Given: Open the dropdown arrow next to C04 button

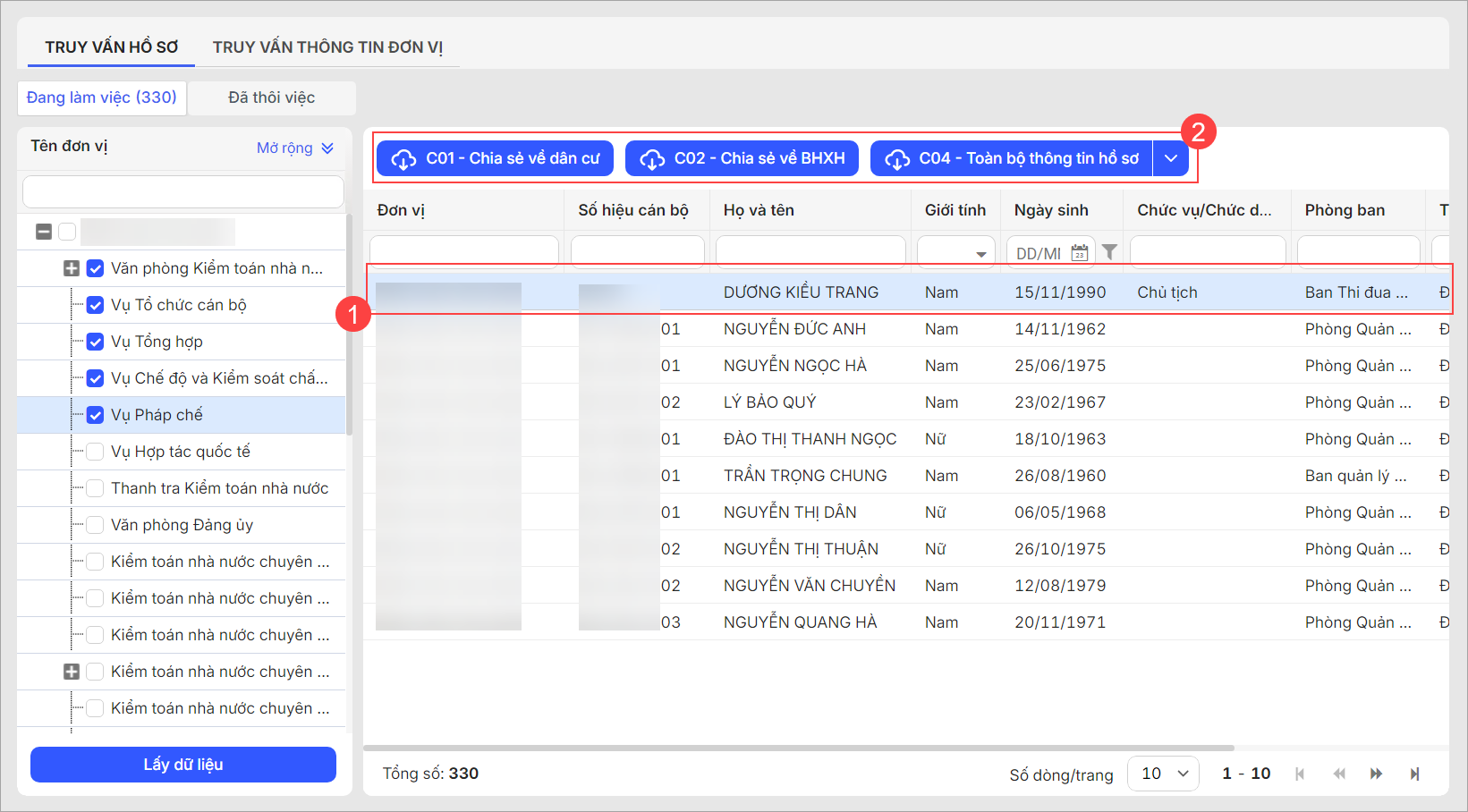Looking at the screenshot, I should pos(1170,158).
